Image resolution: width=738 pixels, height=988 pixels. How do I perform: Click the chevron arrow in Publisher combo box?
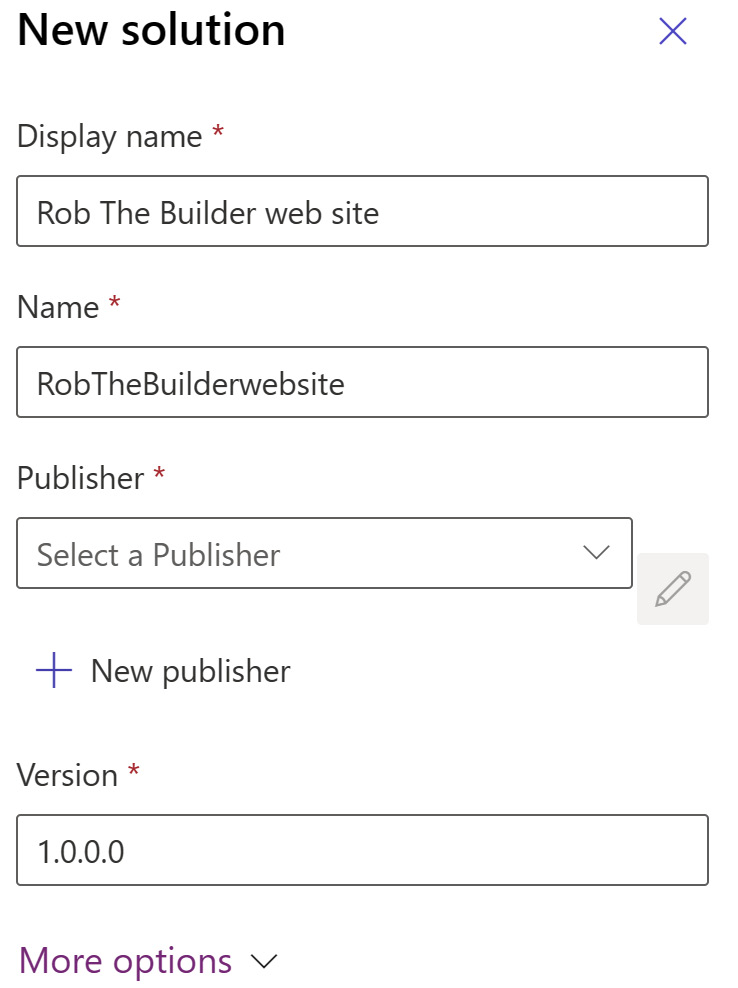pos(596,553)
